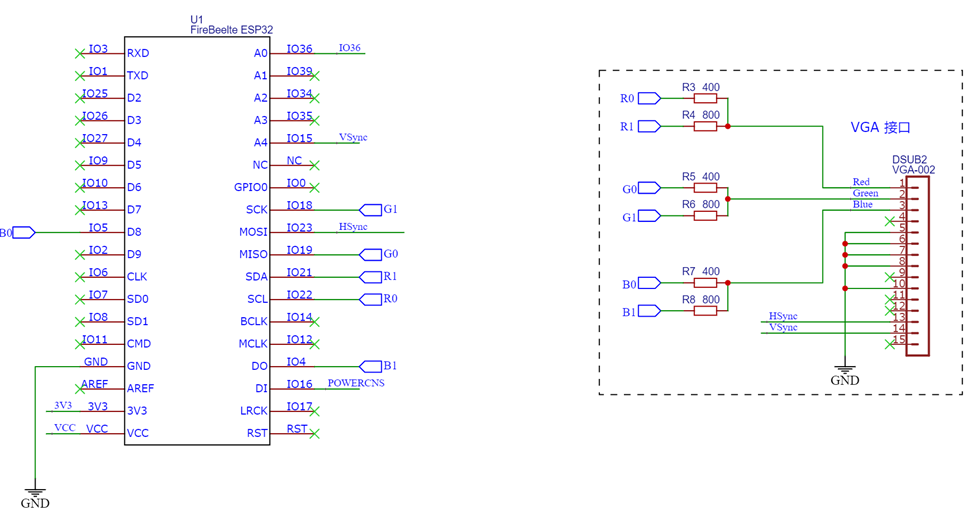Select the DSUB2 VGA-002 connector body

click(x=918, y=266)
